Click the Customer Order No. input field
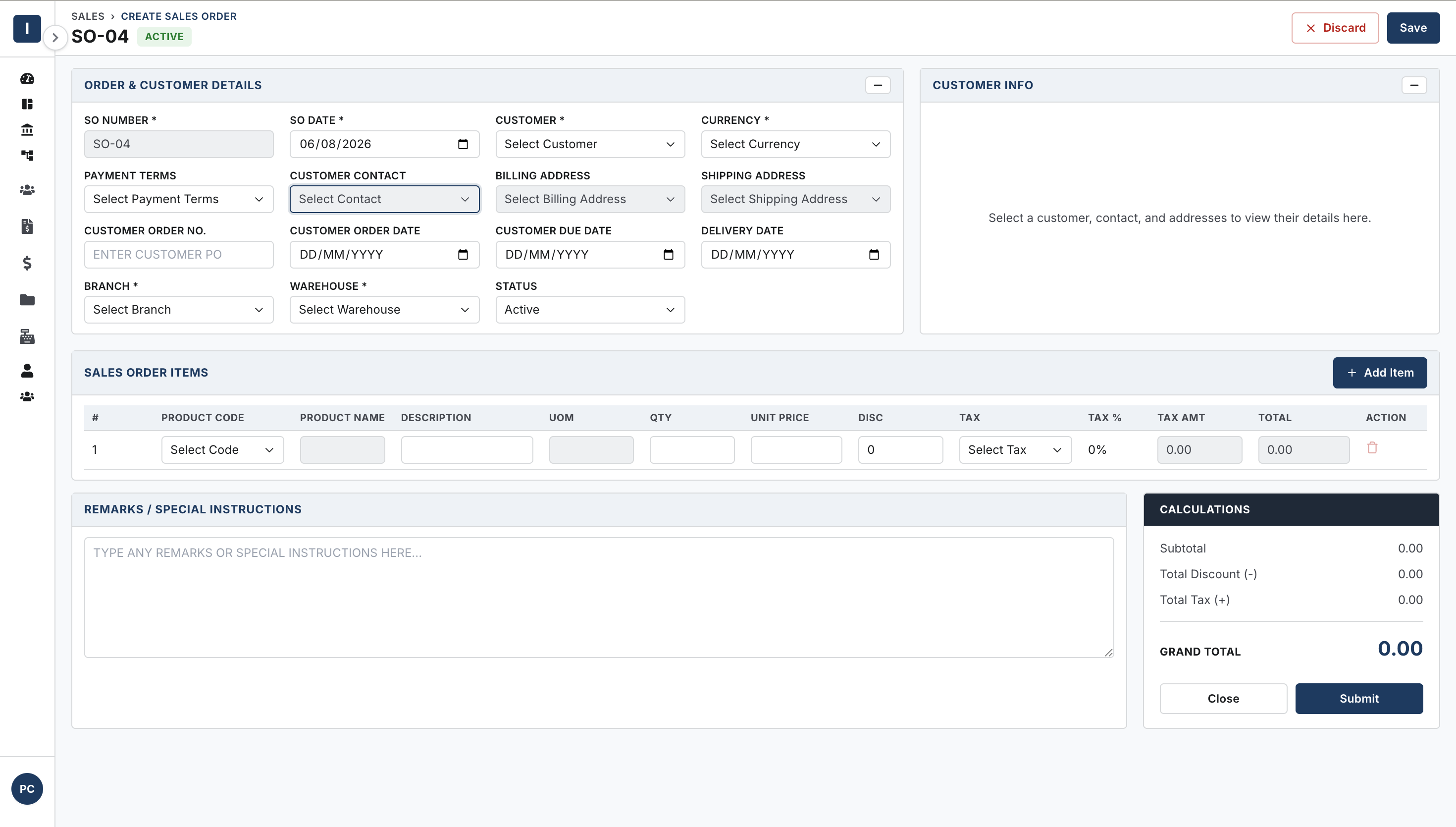This screenshot has height=827, width=1456. (x=178, y=255)
